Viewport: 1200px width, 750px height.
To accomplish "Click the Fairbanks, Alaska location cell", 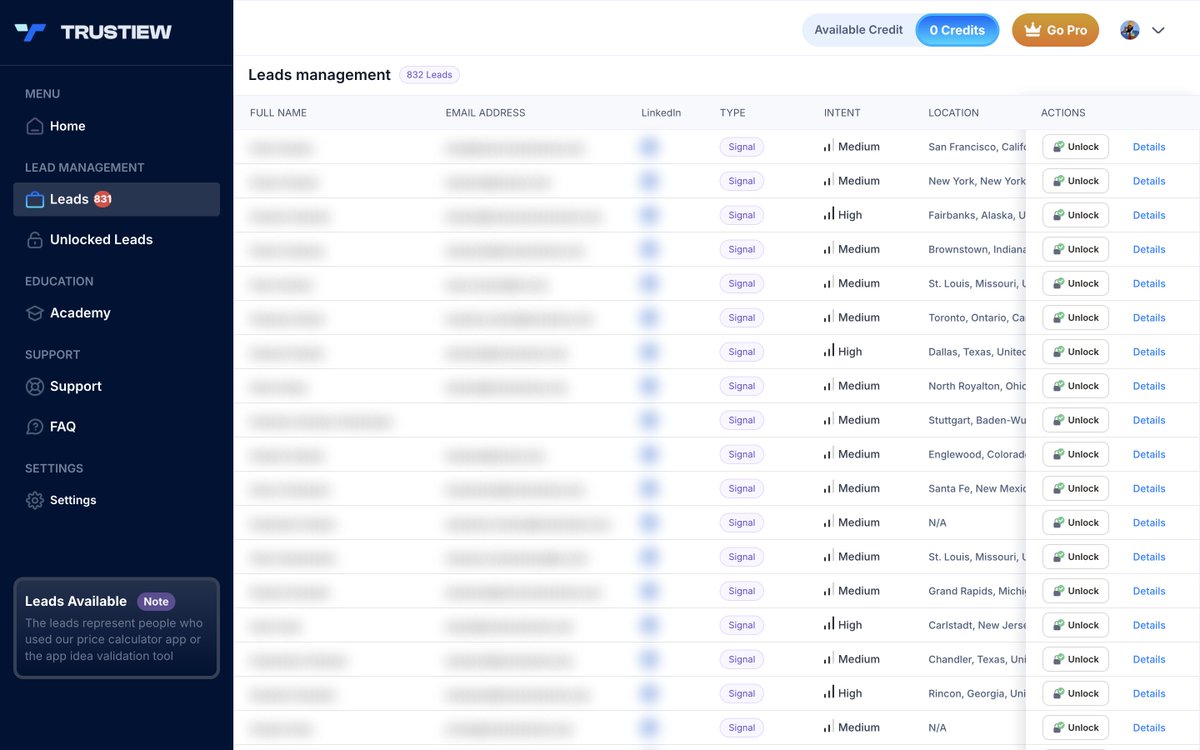I will (x=977, y=215).
